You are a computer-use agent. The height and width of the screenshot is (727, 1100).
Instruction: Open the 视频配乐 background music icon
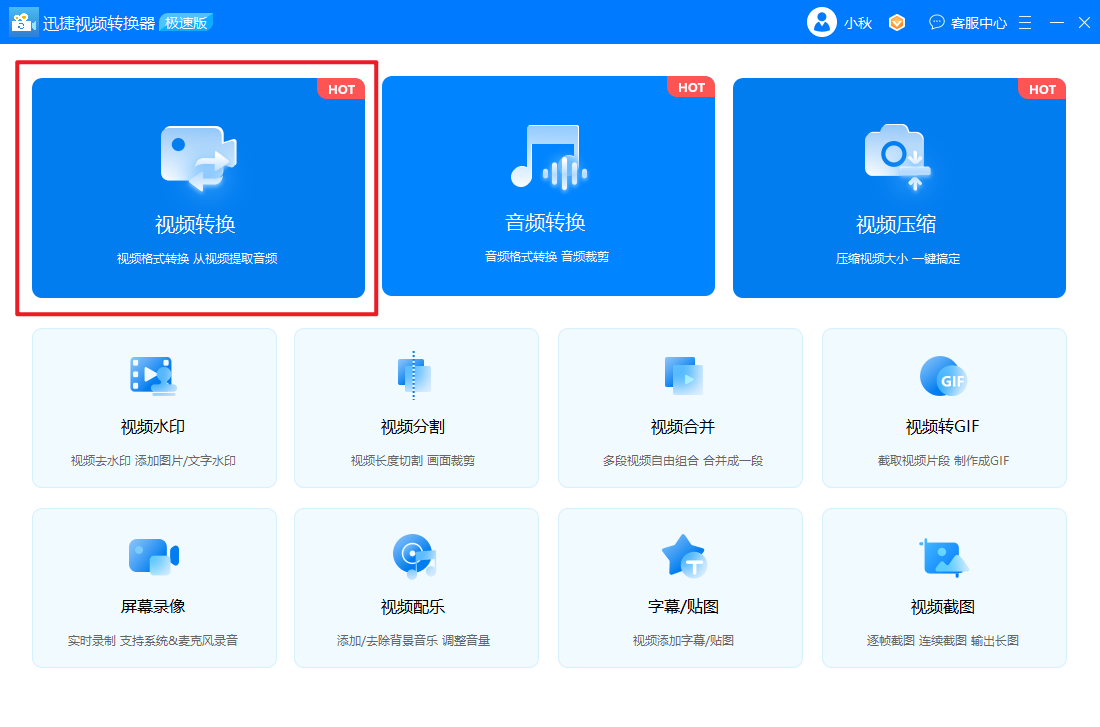coord(414,556)
